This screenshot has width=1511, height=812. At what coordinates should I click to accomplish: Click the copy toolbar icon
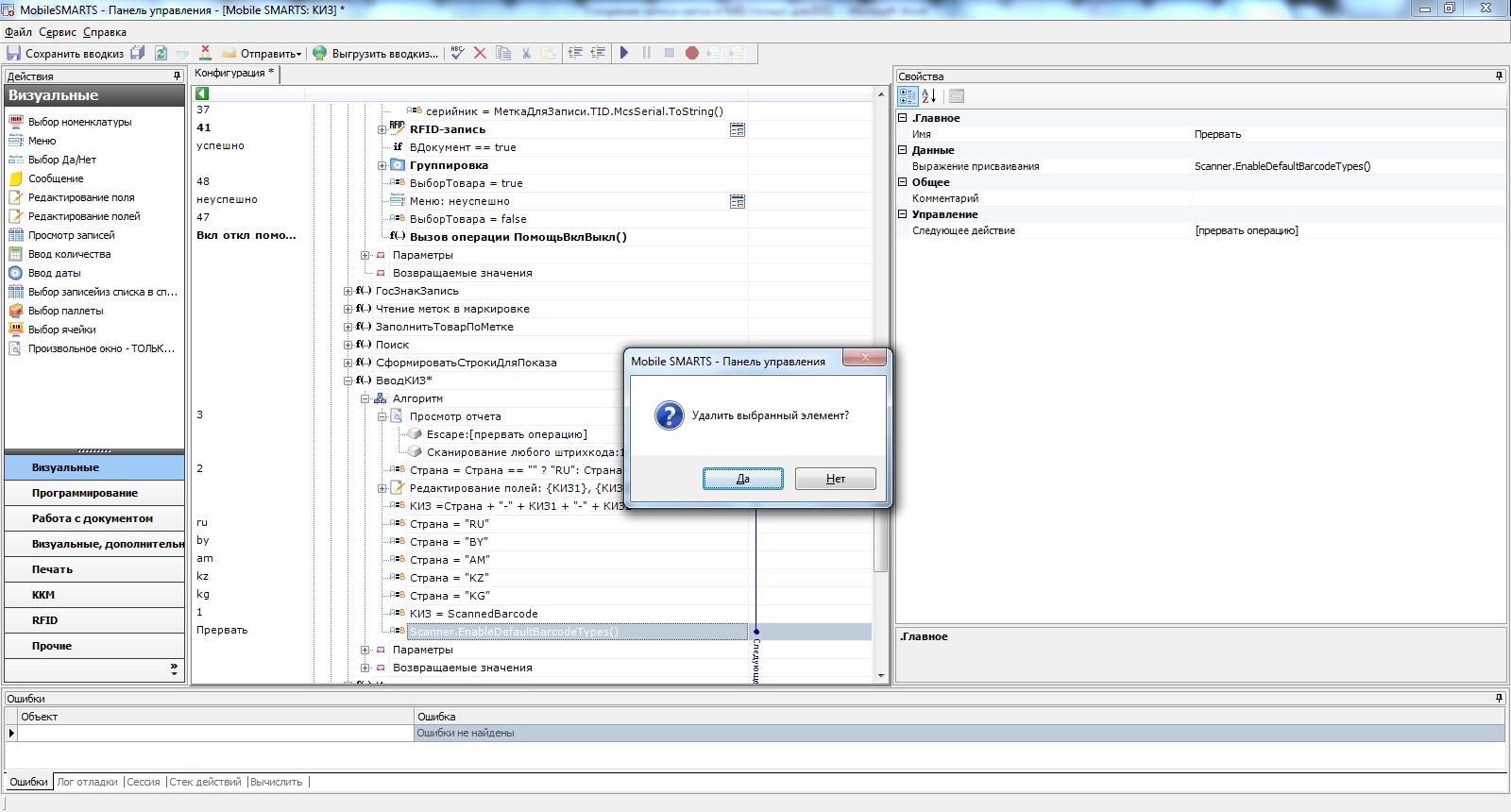tap(503, 54)
